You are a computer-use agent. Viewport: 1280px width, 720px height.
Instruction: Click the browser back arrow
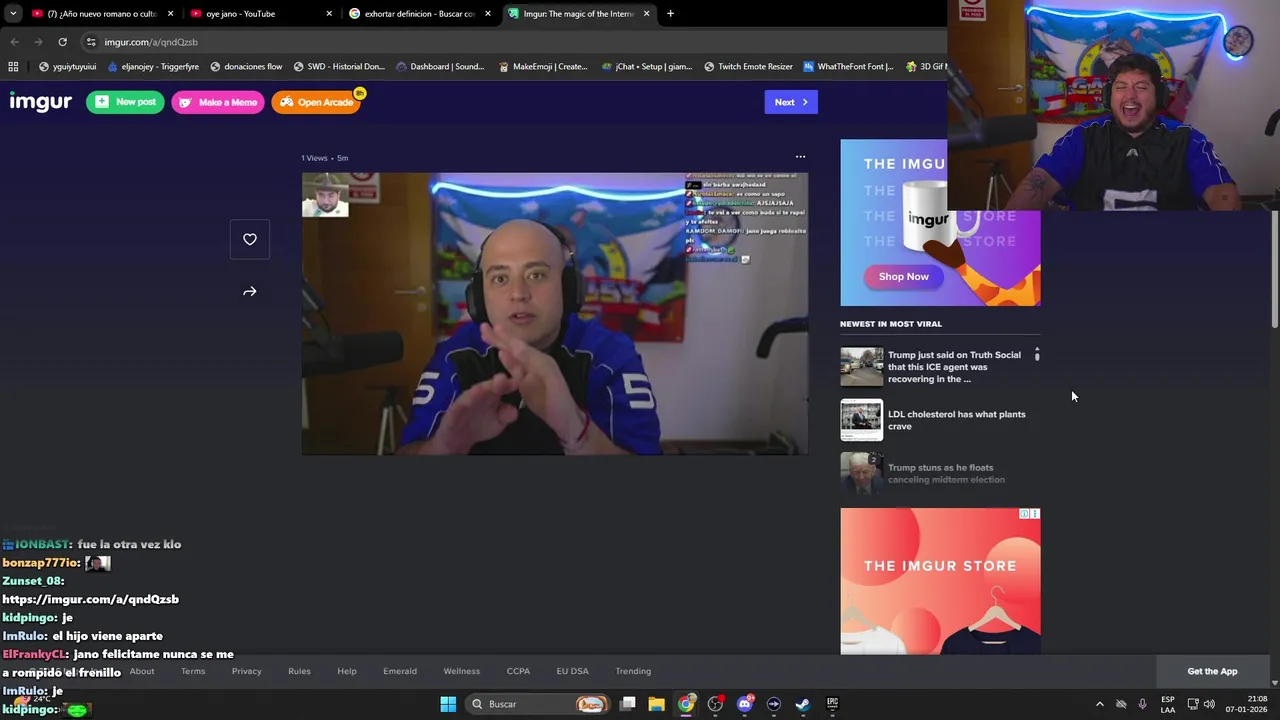[x=14, y=42]
